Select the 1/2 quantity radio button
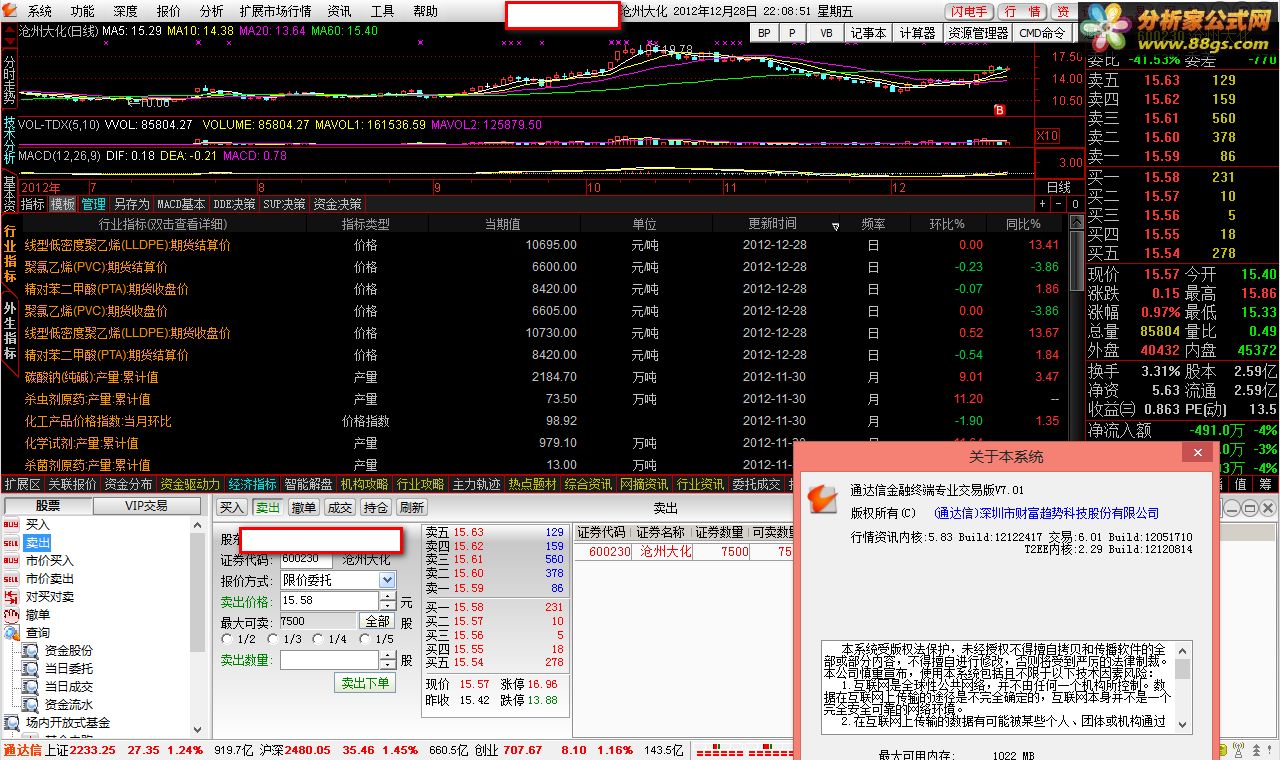 227,639
